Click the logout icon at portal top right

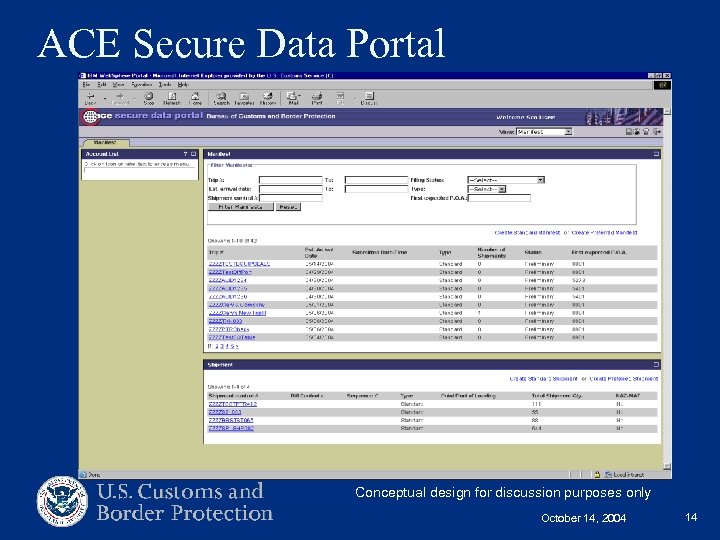[658, 132]
